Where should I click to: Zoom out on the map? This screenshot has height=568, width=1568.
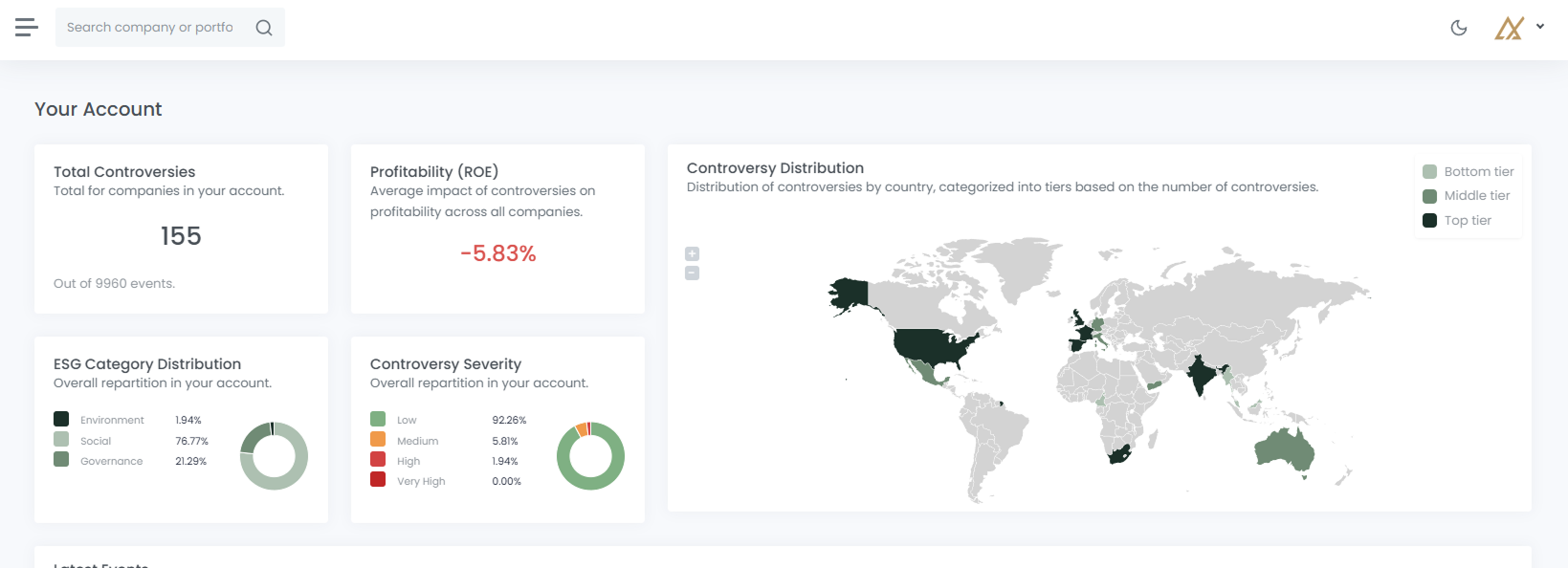(693, 273)
